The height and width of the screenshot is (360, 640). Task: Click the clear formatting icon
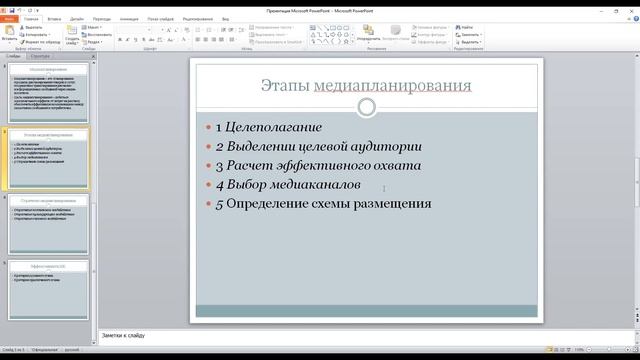[187, 30]
